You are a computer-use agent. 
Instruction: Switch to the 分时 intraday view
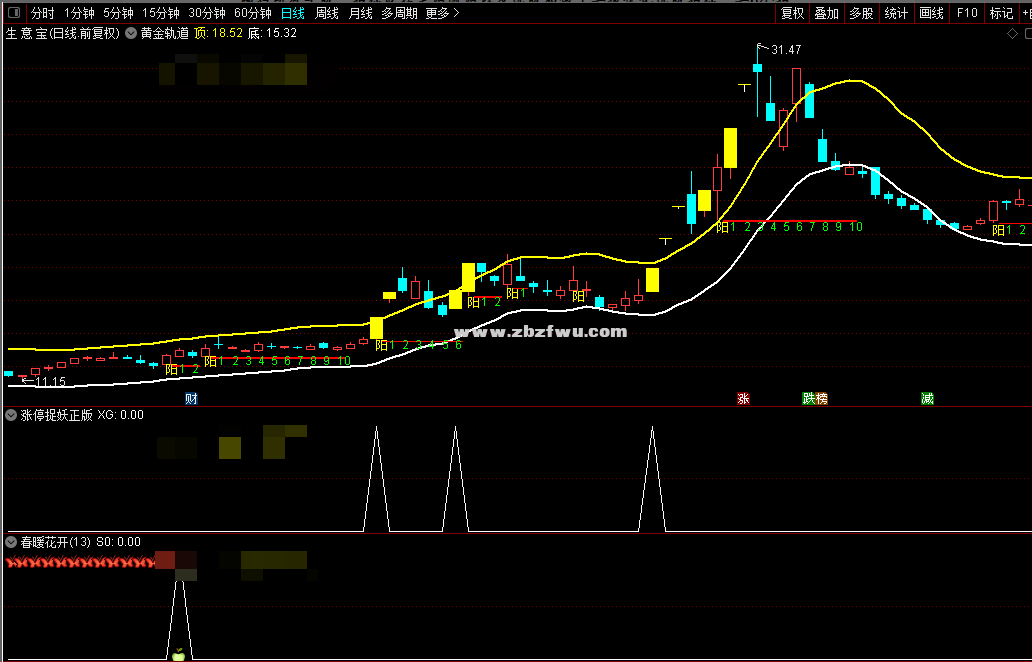pos(43,13)
